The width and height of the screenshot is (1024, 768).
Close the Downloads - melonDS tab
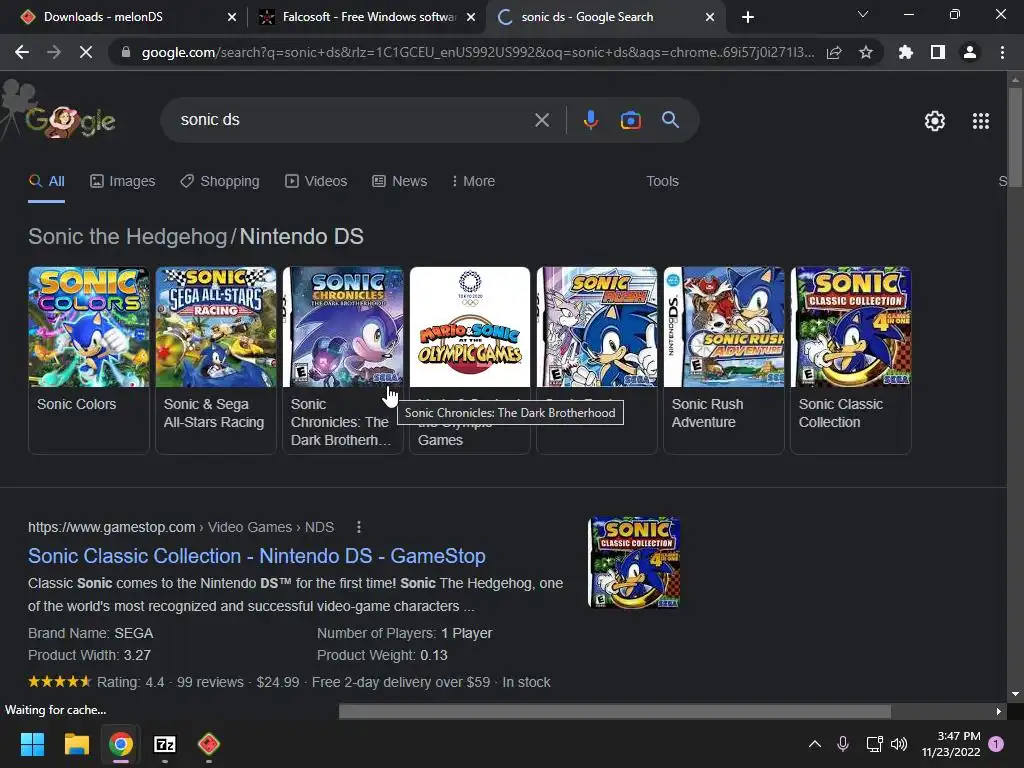[232, 17]
